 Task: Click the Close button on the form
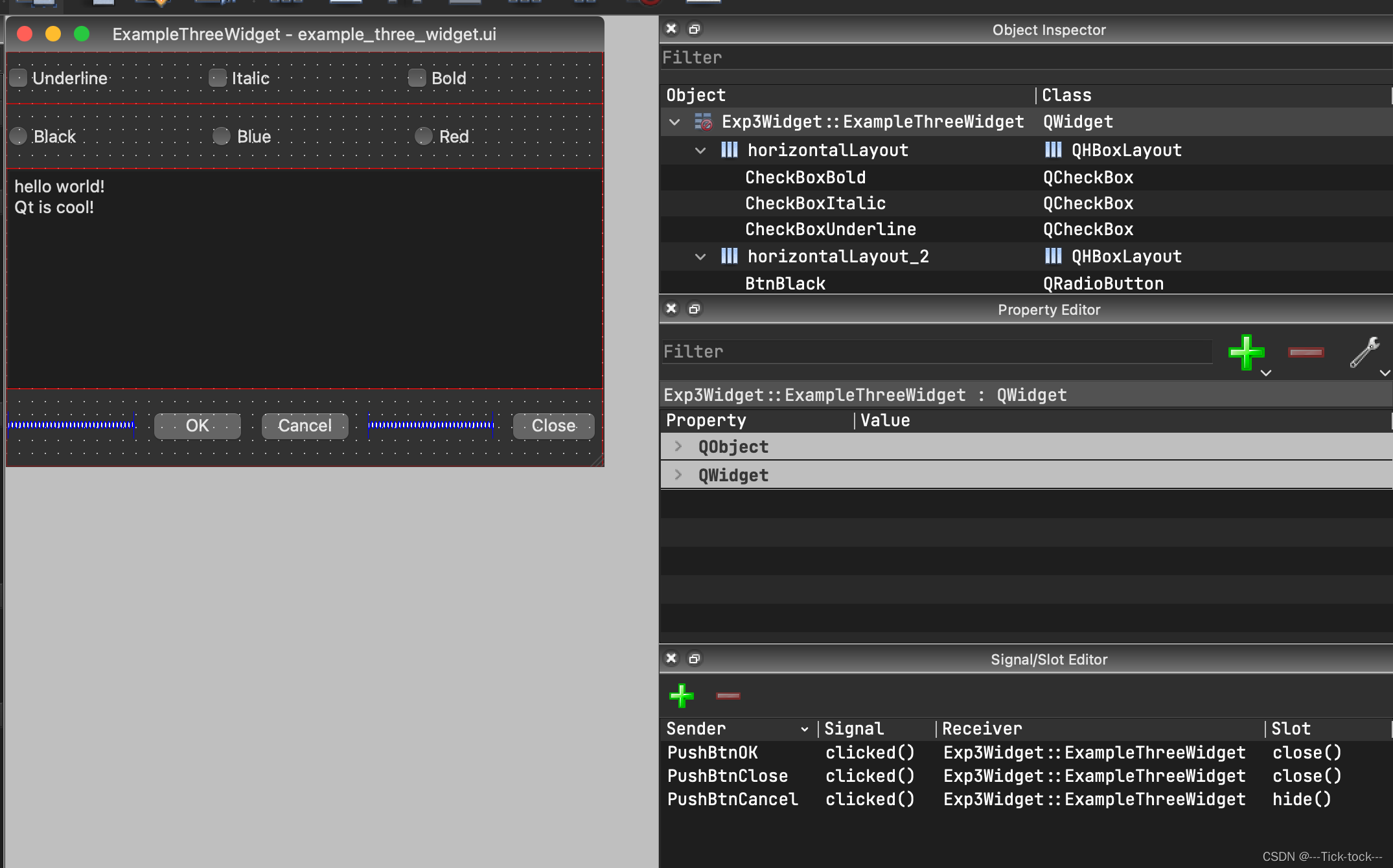(x=553, y=426)
